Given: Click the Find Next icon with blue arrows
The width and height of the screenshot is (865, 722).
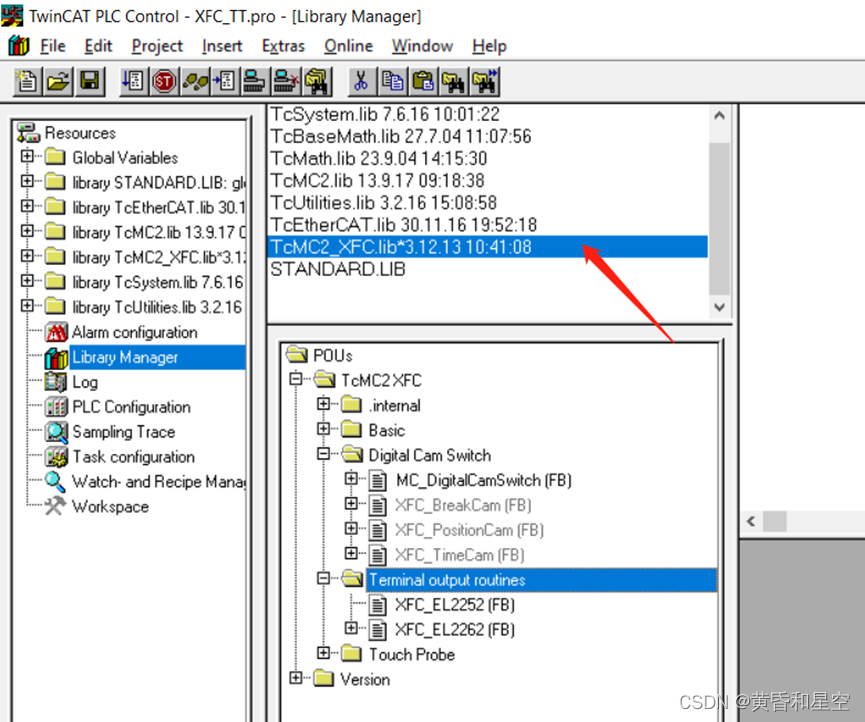Looking at the screenshot, I should (x=484, y=82).
